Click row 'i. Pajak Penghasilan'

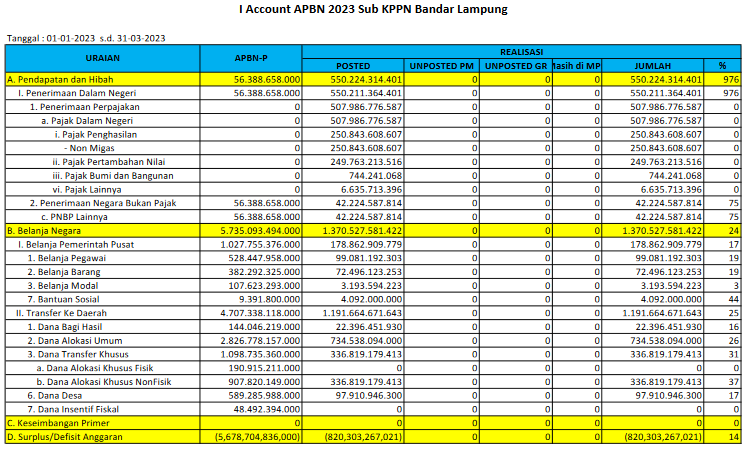tap(373, 134)
